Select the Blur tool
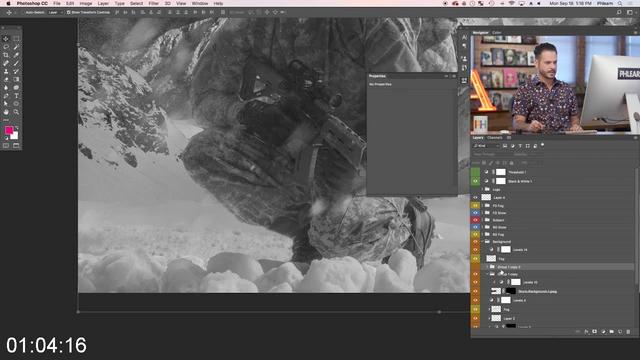640x360 pixels. click(x=6, y=87)
